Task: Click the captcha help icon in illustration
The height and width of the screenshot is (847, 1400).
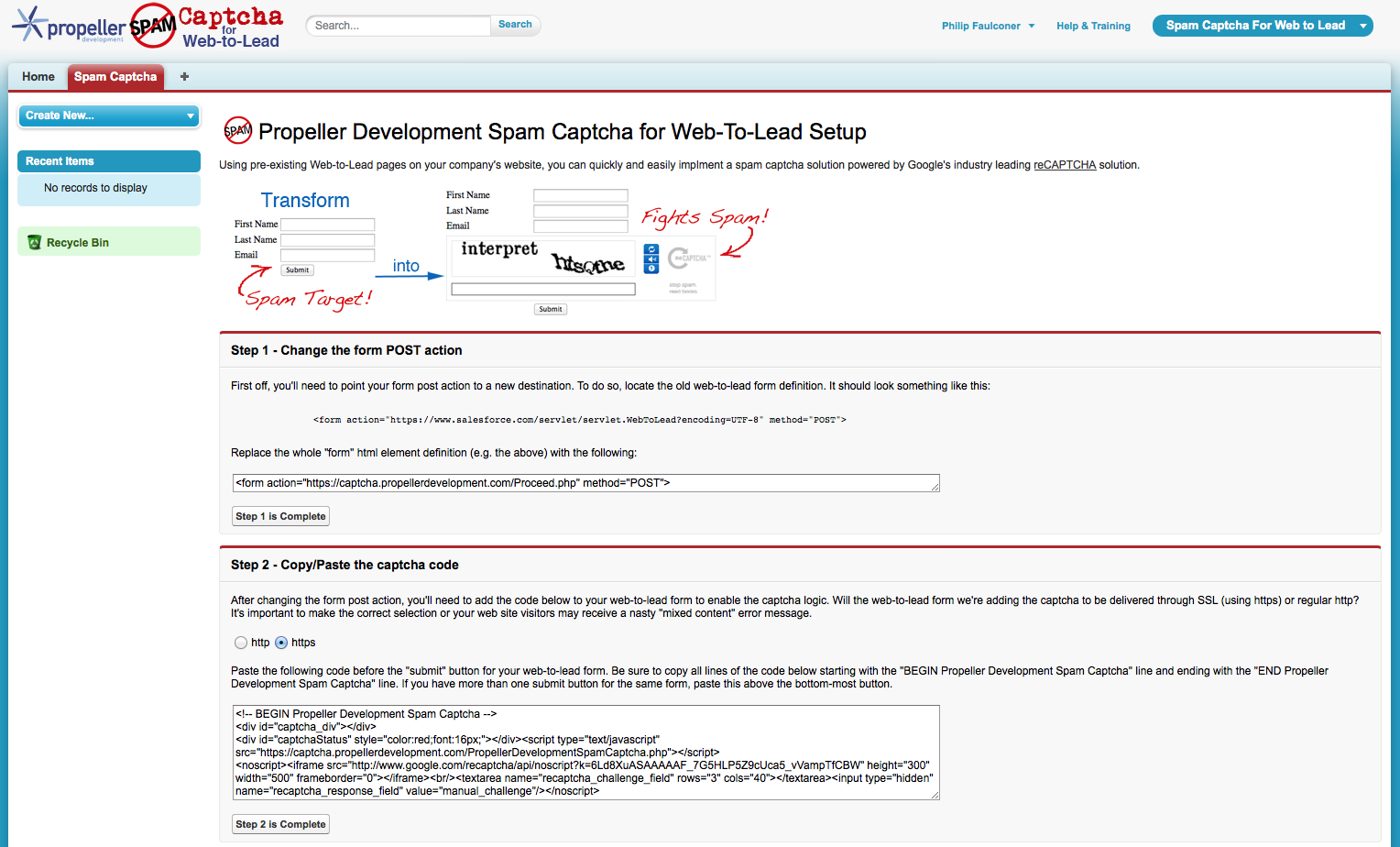Action: [x=651, y=269]
